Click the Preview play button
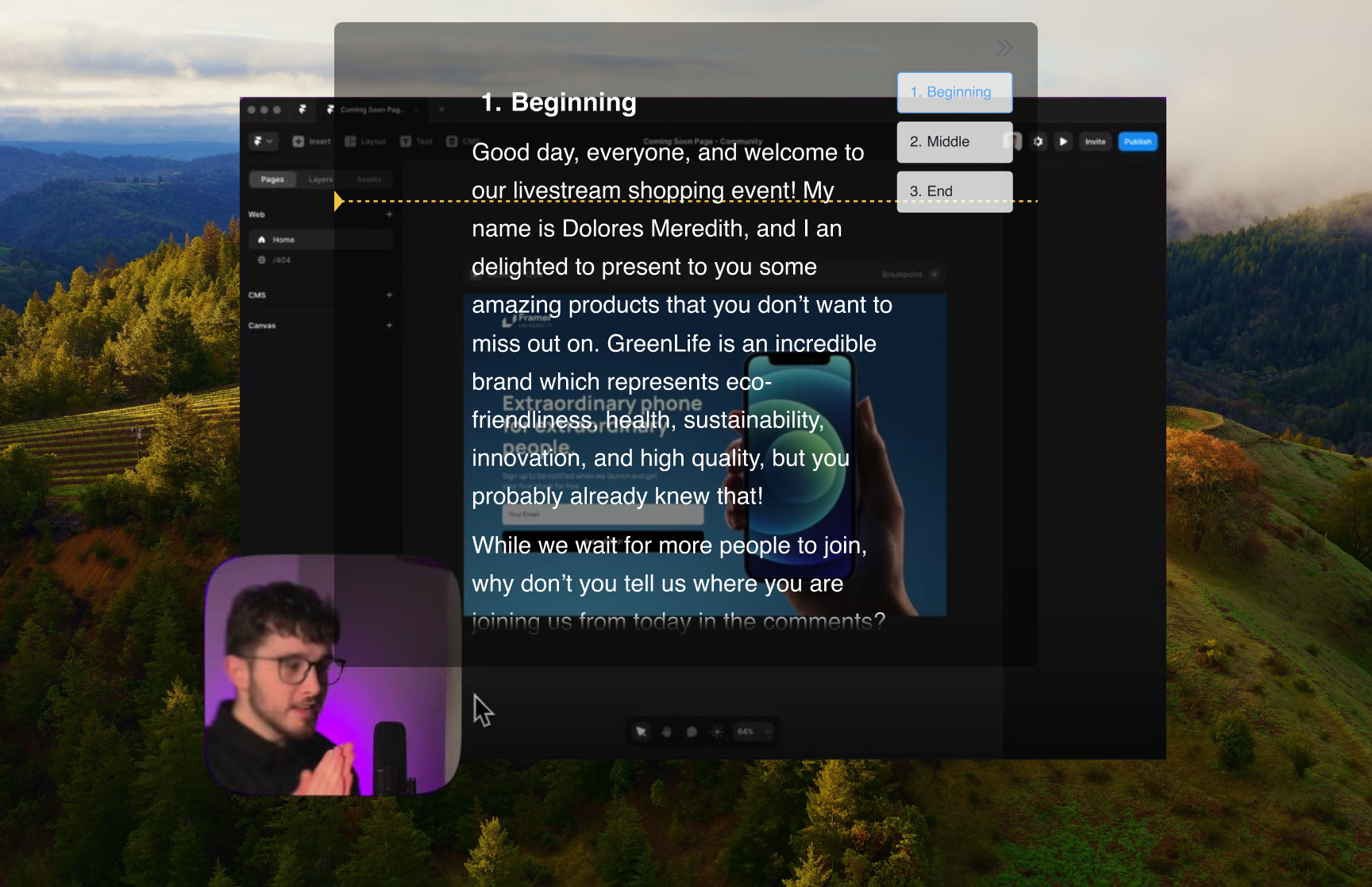Image resolution: width=1372 pixels, height=887 pixels. (1063, 141)
